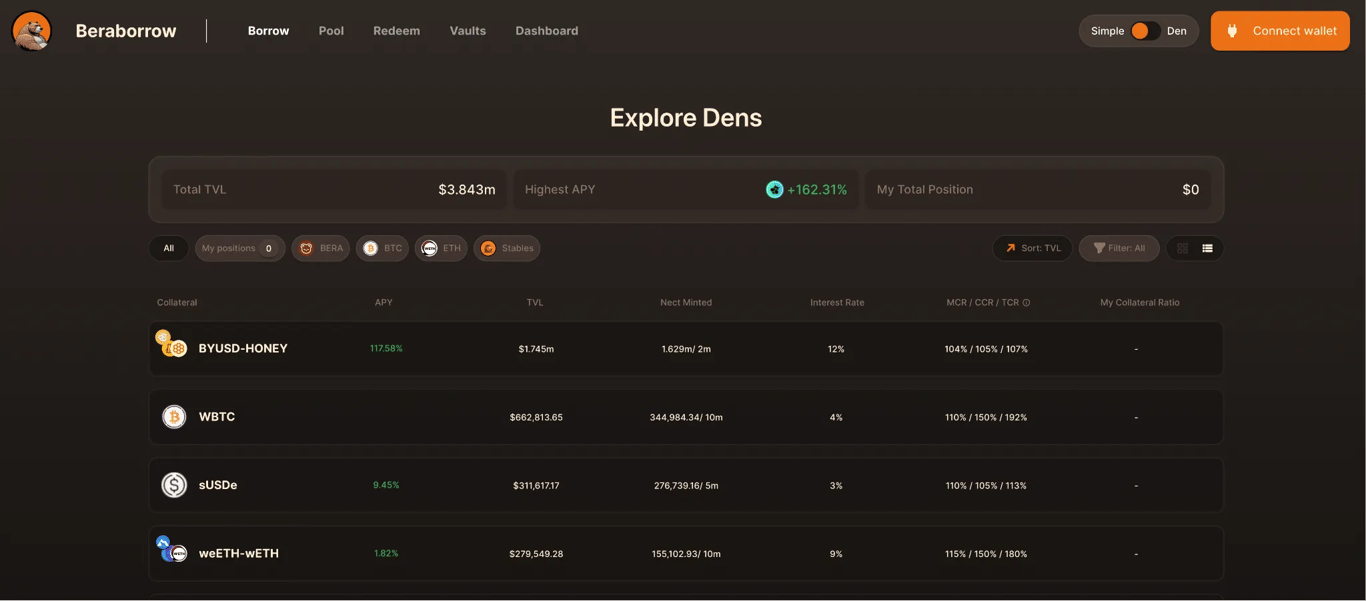The image size is (1366, 601).
Task: Click the MCR / CCR / TCR info icon
Action: pyautogui.click(x=1026, y=303)
